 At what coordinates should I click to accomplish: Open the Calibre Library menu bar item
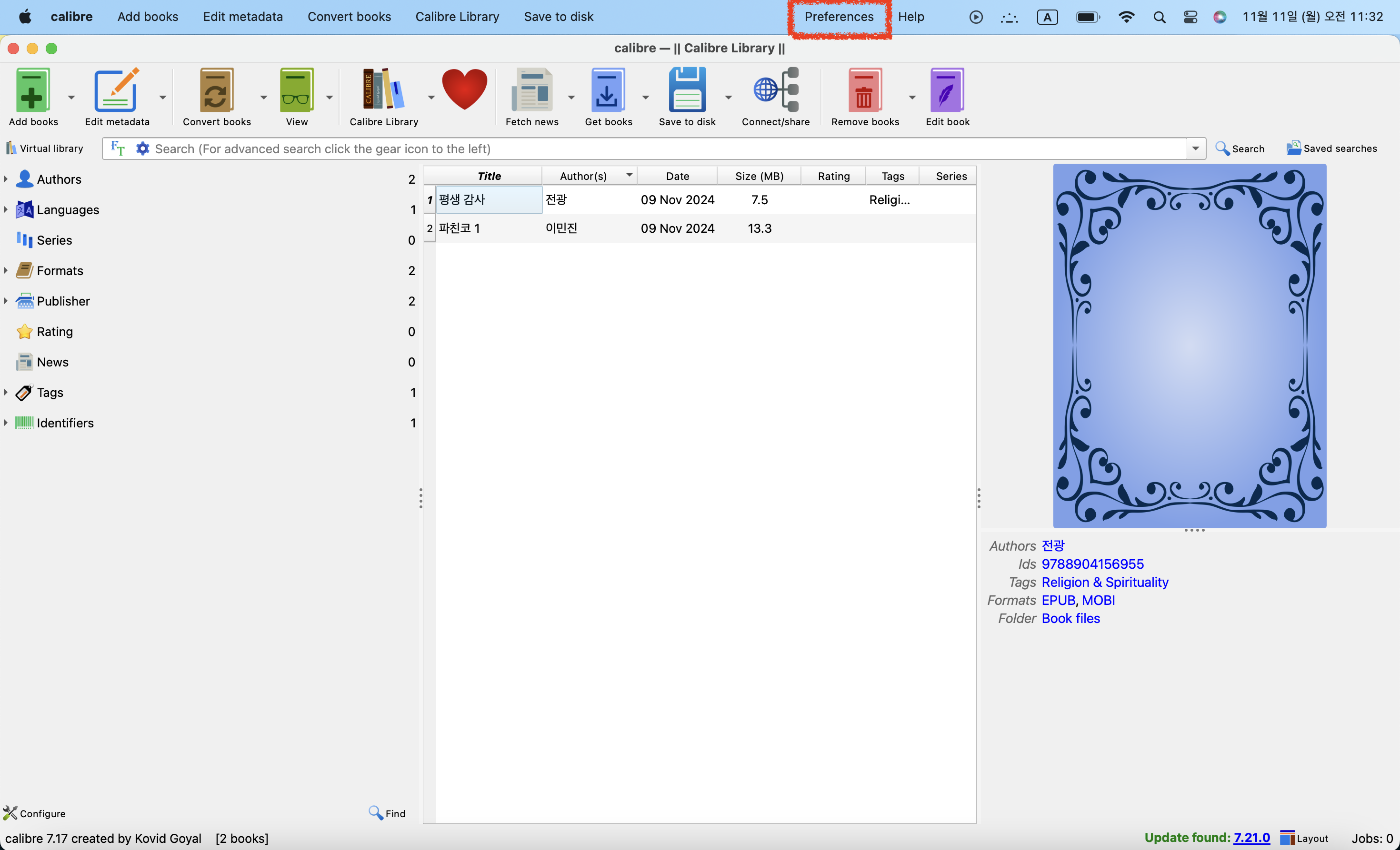click(457, 17)
